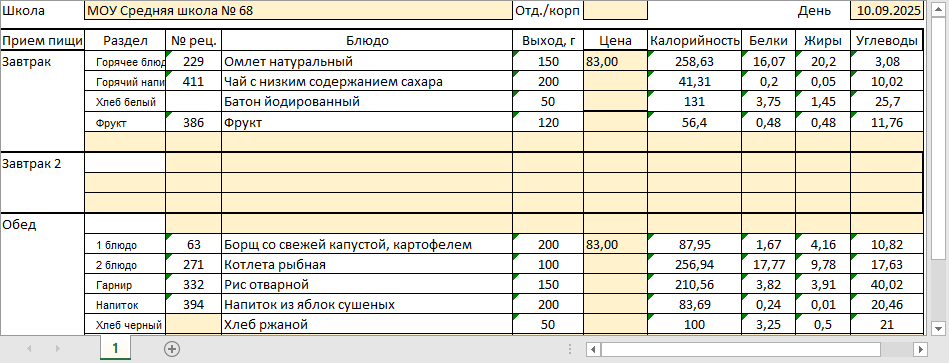Select Чай с низким содержанием сахара cell
This screenshot has height=363, width=949.
coord(367,82)
